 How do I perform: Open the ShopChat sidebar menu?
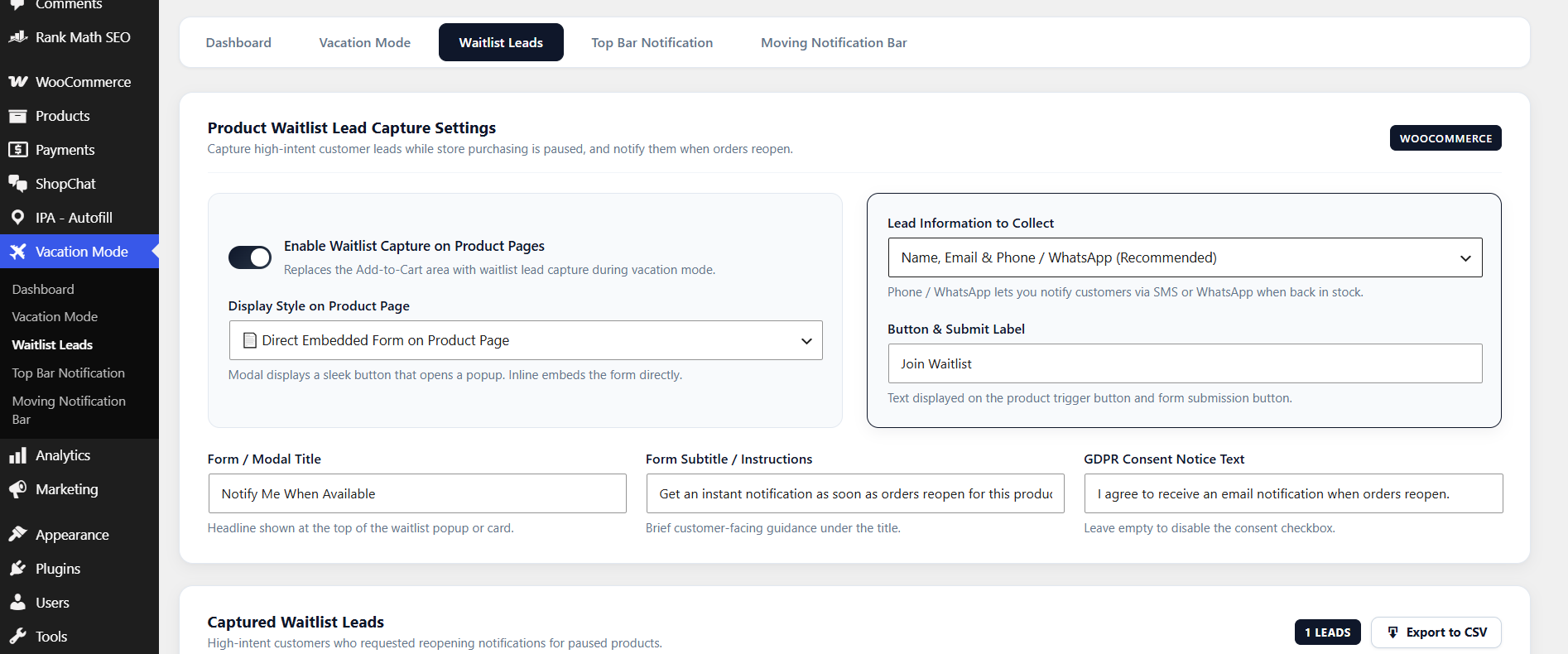click(79, 184)
